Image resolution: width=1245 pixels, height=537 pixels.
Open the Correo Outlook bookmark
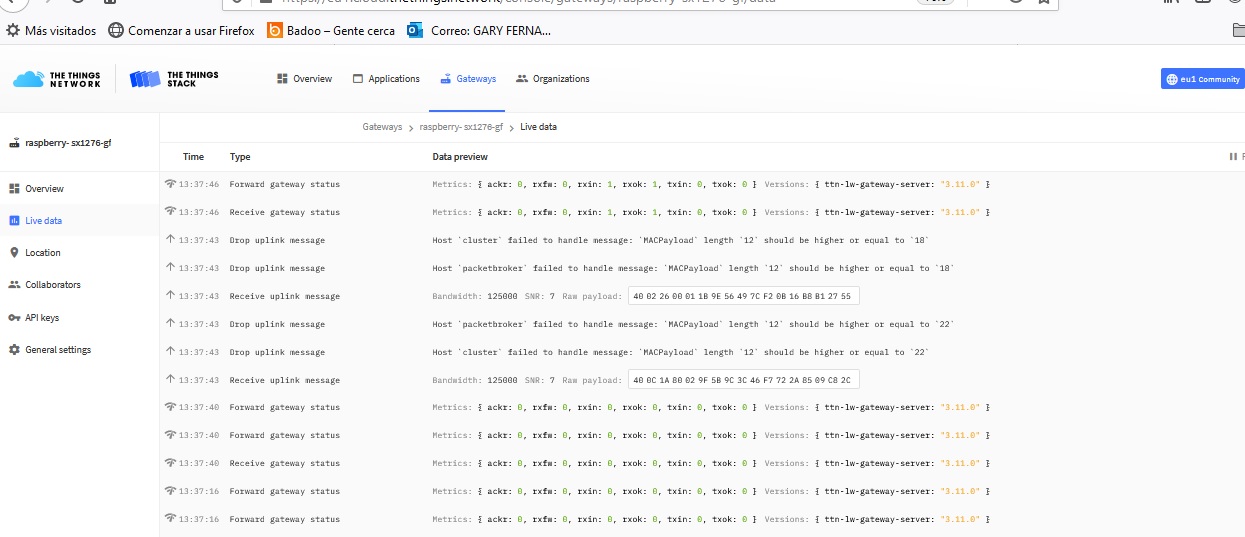(480, 31)
